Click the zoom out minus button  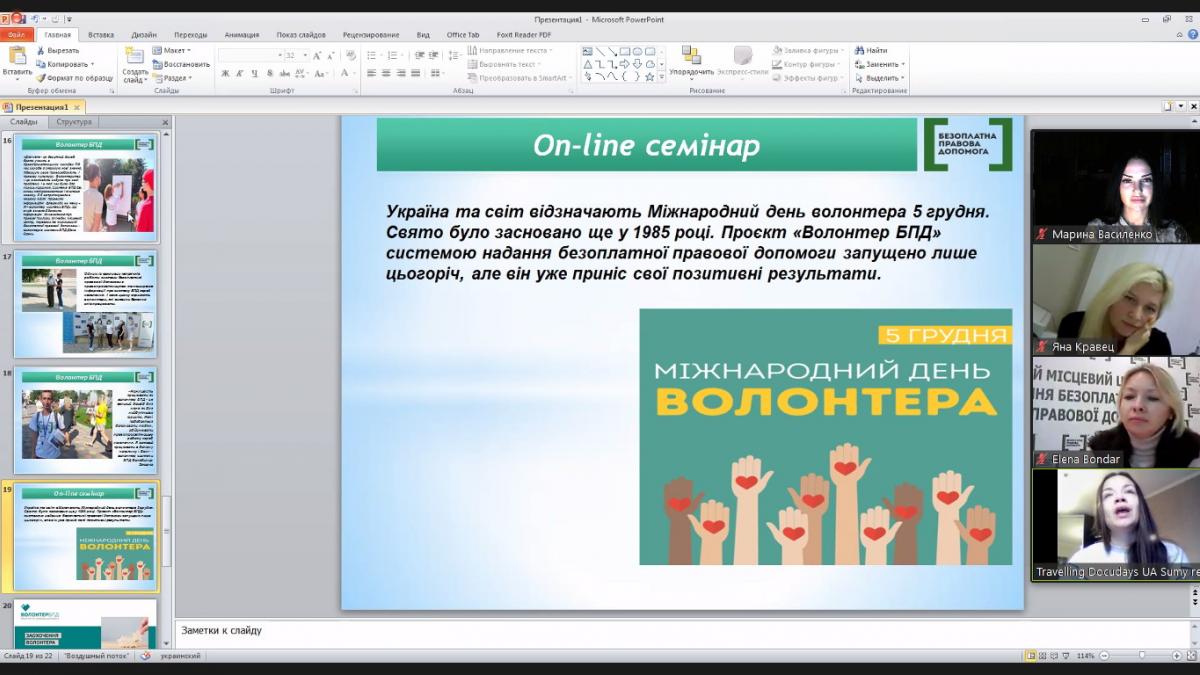pos(1105,656)
